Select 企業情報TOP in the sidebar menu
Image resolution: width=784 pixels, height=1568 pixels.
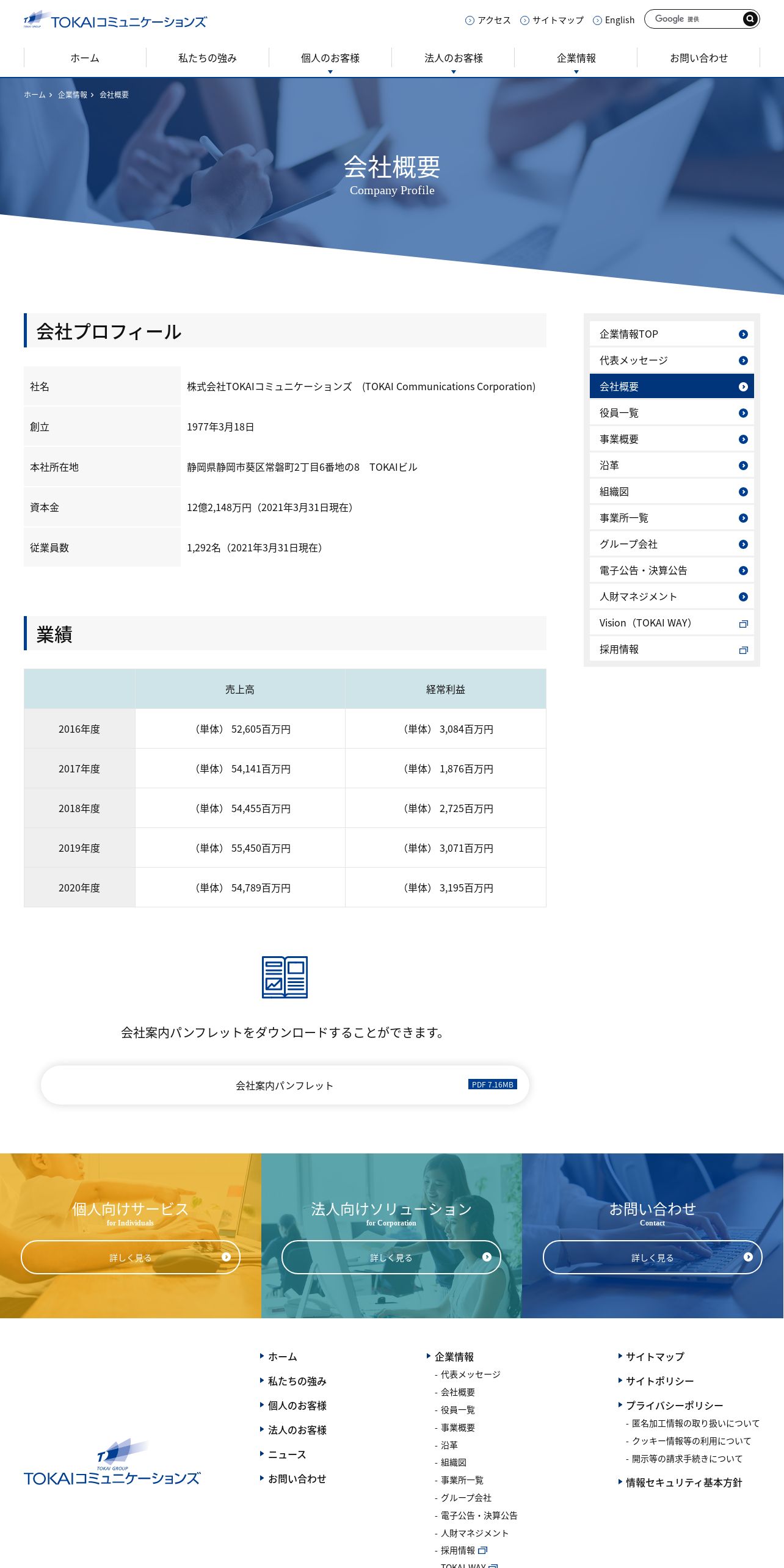[672, 334]
